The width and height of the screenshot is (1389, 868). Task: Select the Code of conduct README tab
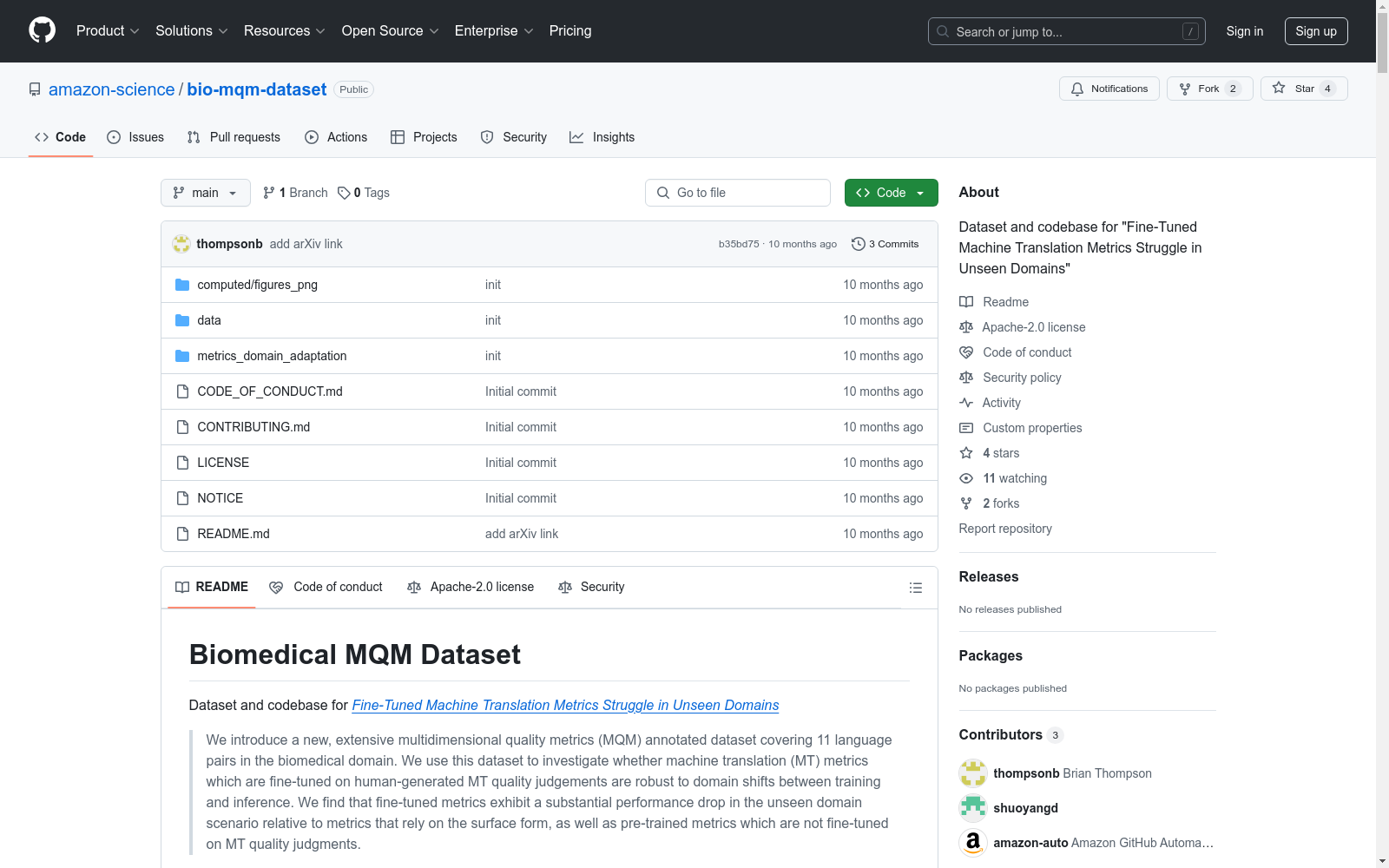(x=326, y=587)
